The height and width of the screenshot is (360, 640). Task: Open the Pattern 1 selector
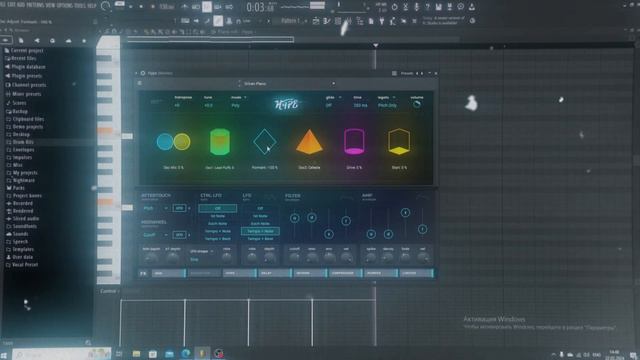click(x=292, y=21)
